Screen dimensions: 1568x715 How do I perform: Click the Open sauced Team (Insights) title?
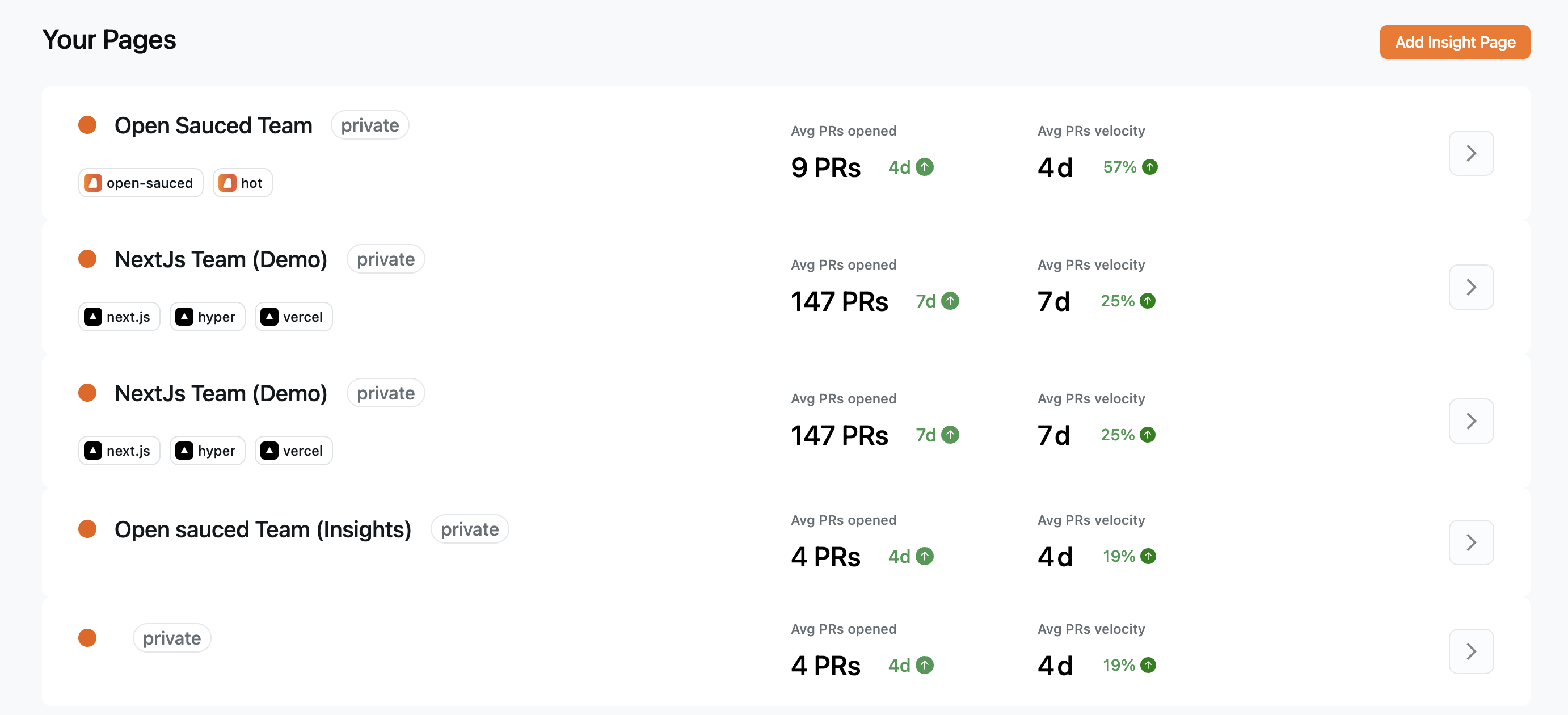263,529
